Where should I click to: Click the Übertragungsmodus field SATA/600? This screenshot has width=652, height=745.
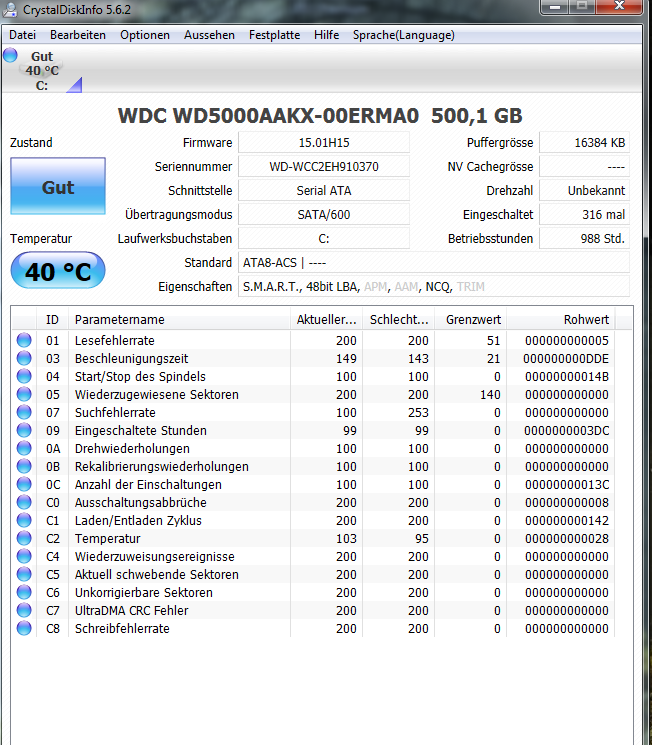[324, 215]
